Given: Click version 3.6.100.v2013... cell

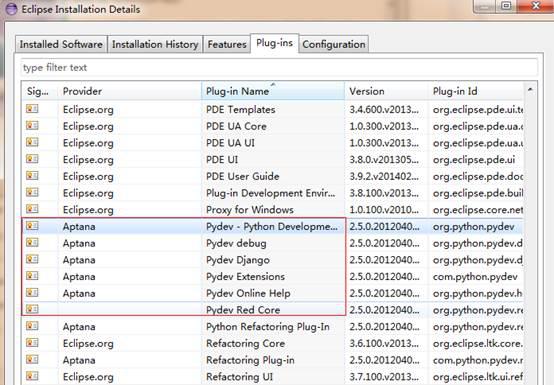Looking at the screenshot, I should (384, 343).
